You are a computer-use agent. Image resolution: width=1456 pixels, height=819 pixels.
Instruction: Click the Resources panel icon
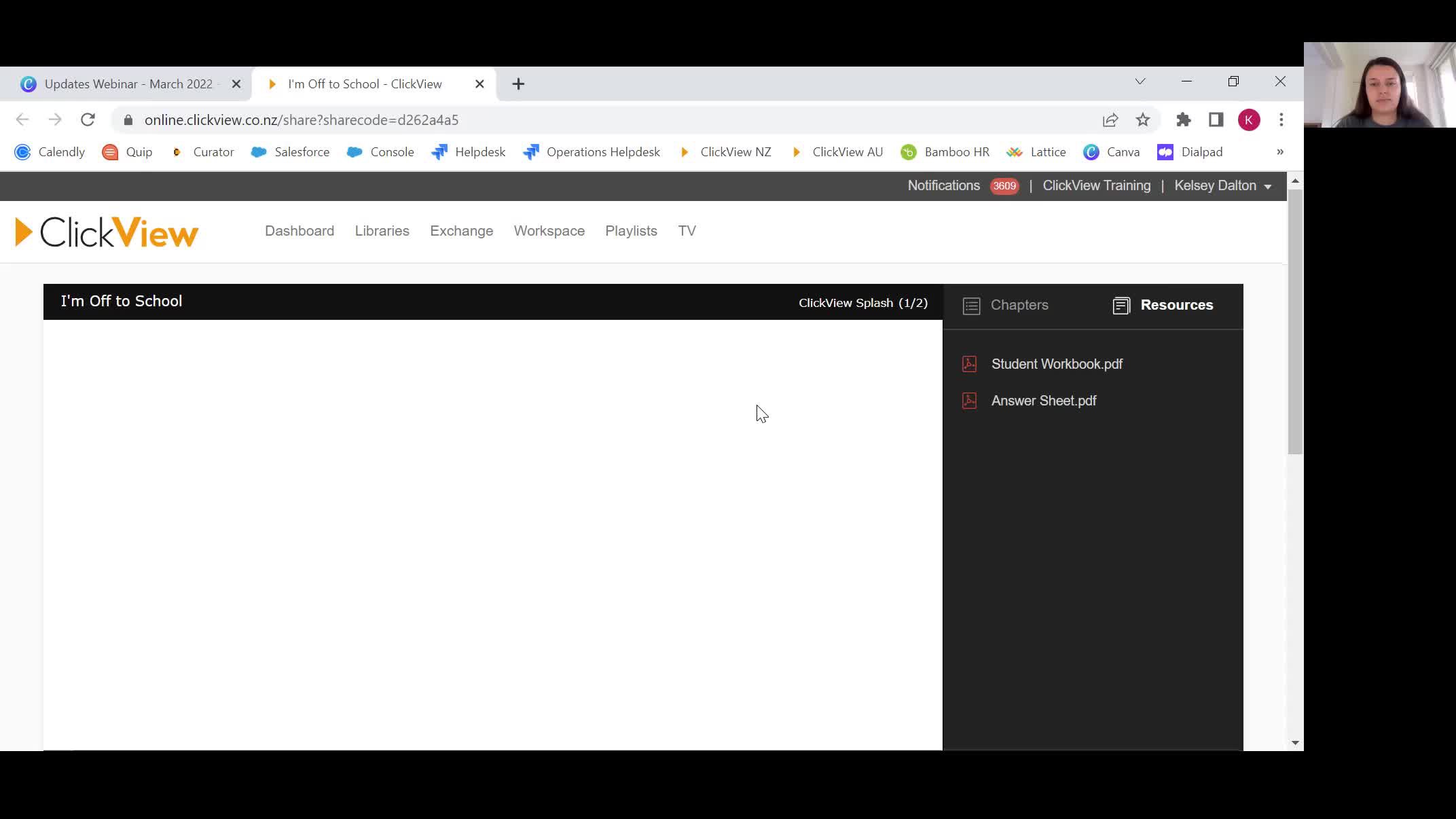click(1121, 305)
